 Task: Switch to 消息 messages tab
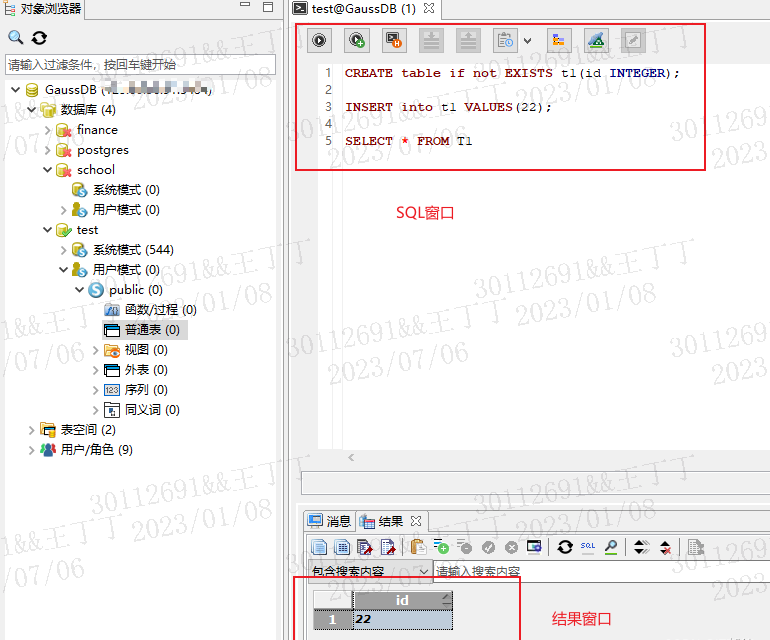pos(329,521)
